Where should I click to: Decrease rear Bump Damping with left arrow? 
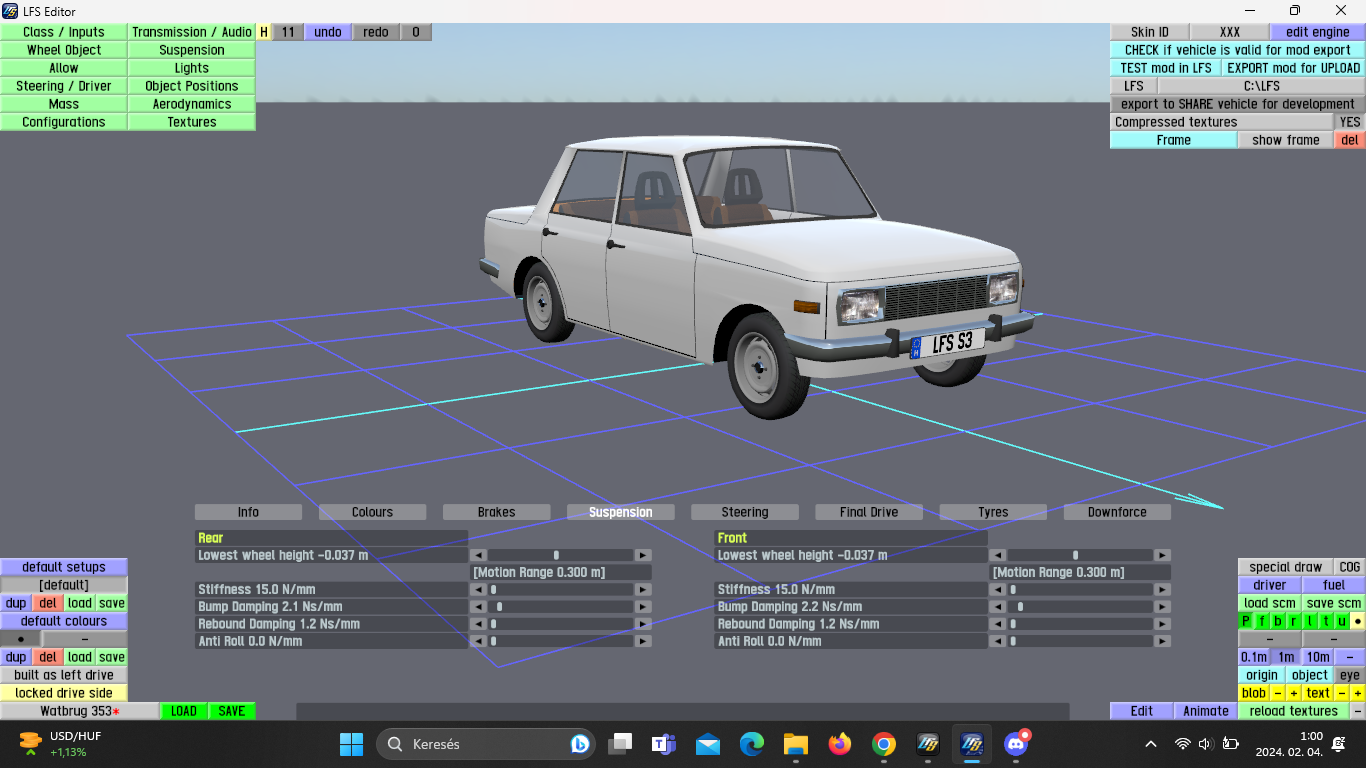click(x=479, y=607)
